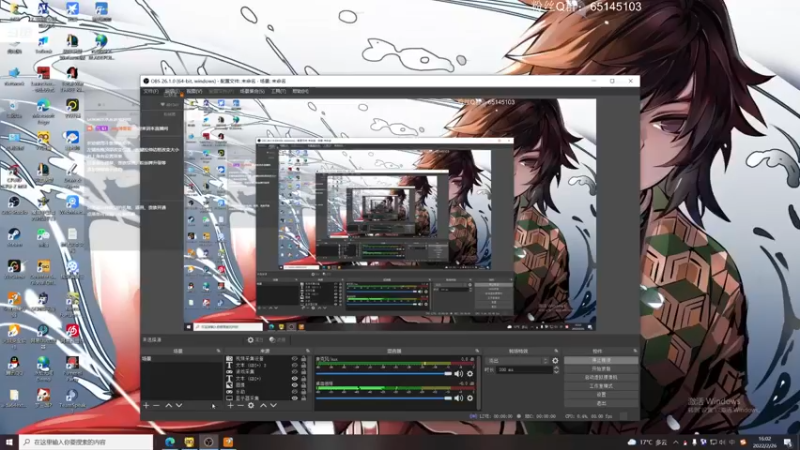Image resolution: width=800 pixels, height=450 pixels.
Task: Toggle visibility of 图像 source
Action: click(294, 385)
